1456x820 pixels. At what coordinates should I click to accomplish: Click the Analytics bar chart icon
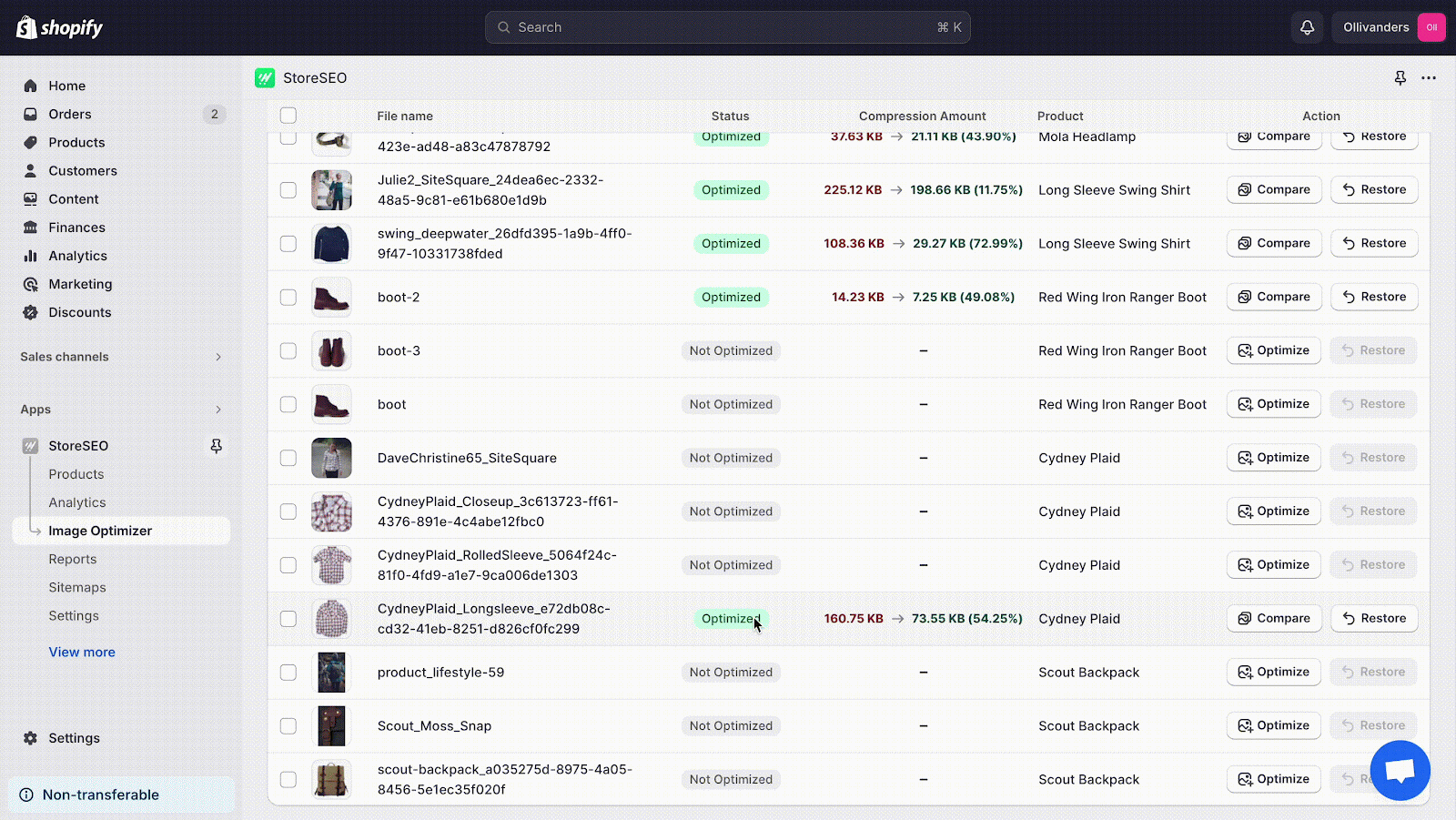(x=31, y=256)
